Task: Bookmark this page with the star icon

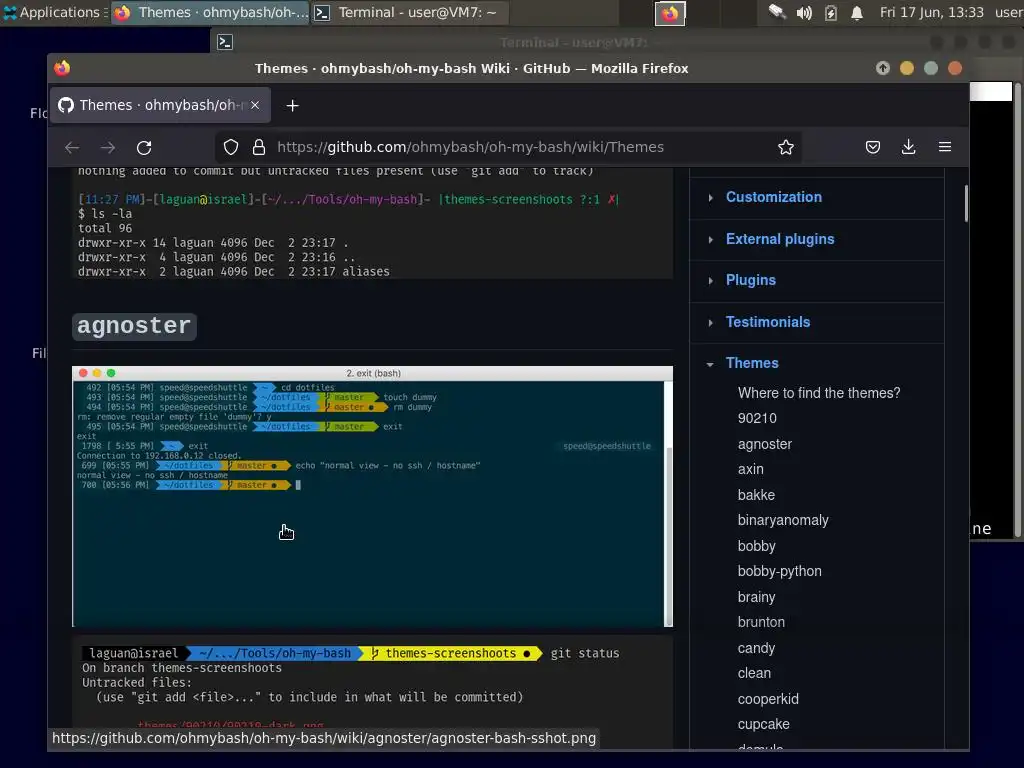Action: [x=786, y=147]
